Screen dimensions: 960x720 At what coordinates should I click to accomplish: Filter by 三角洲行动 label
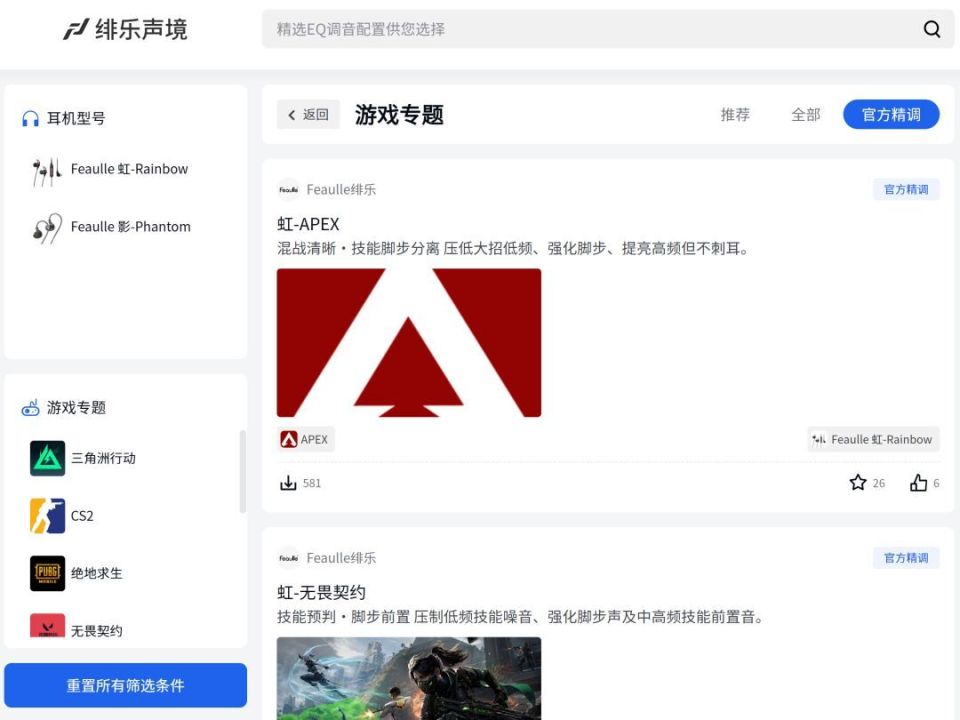(x=103, y=458)
